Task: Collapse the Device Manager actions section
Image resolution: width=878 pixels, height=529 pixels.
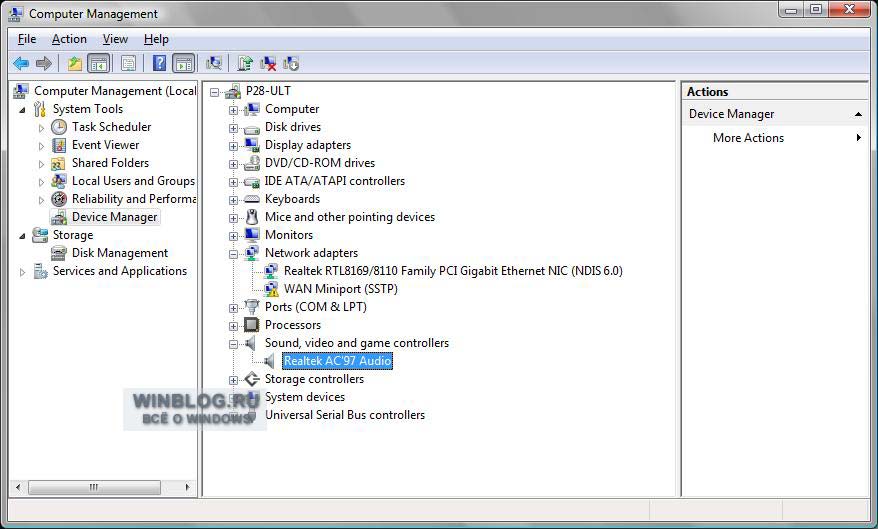Action: [x=858, y=114]
